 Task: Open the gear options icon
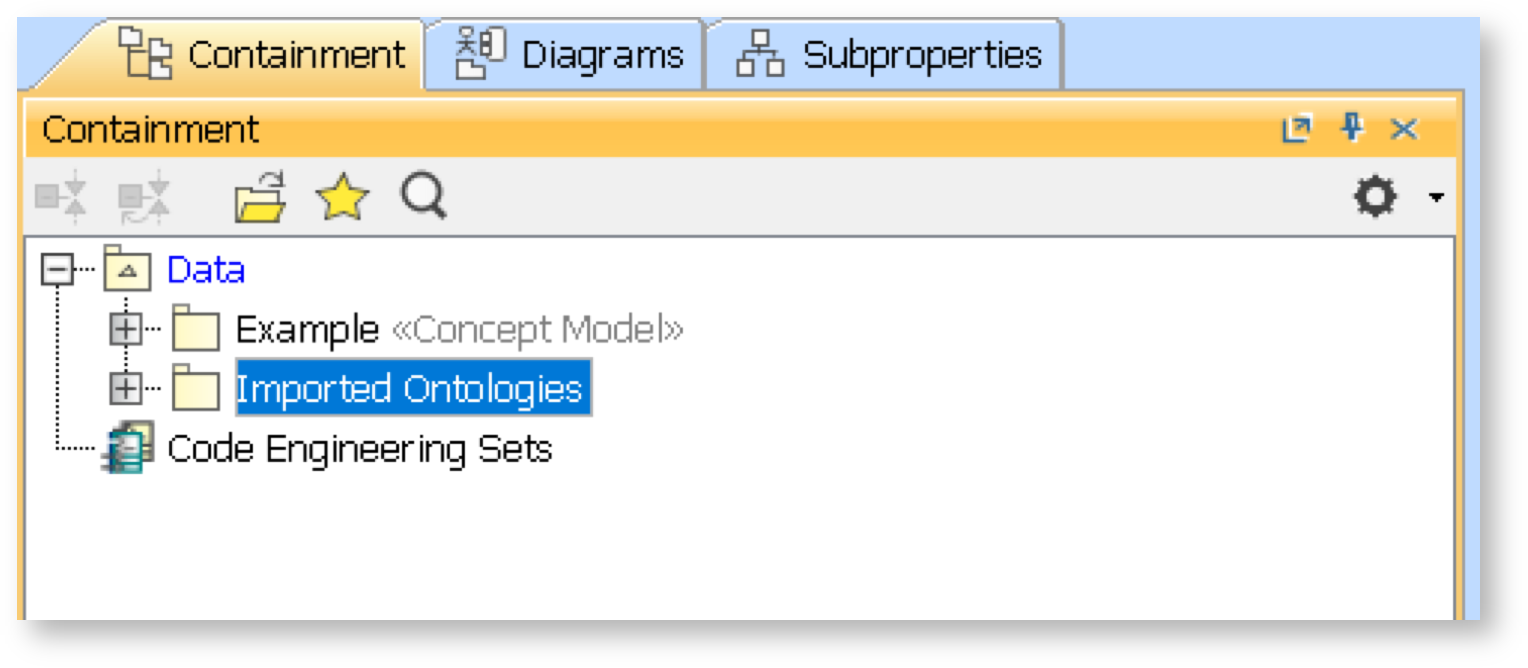pyautogui.click(x=1375, y=198)
